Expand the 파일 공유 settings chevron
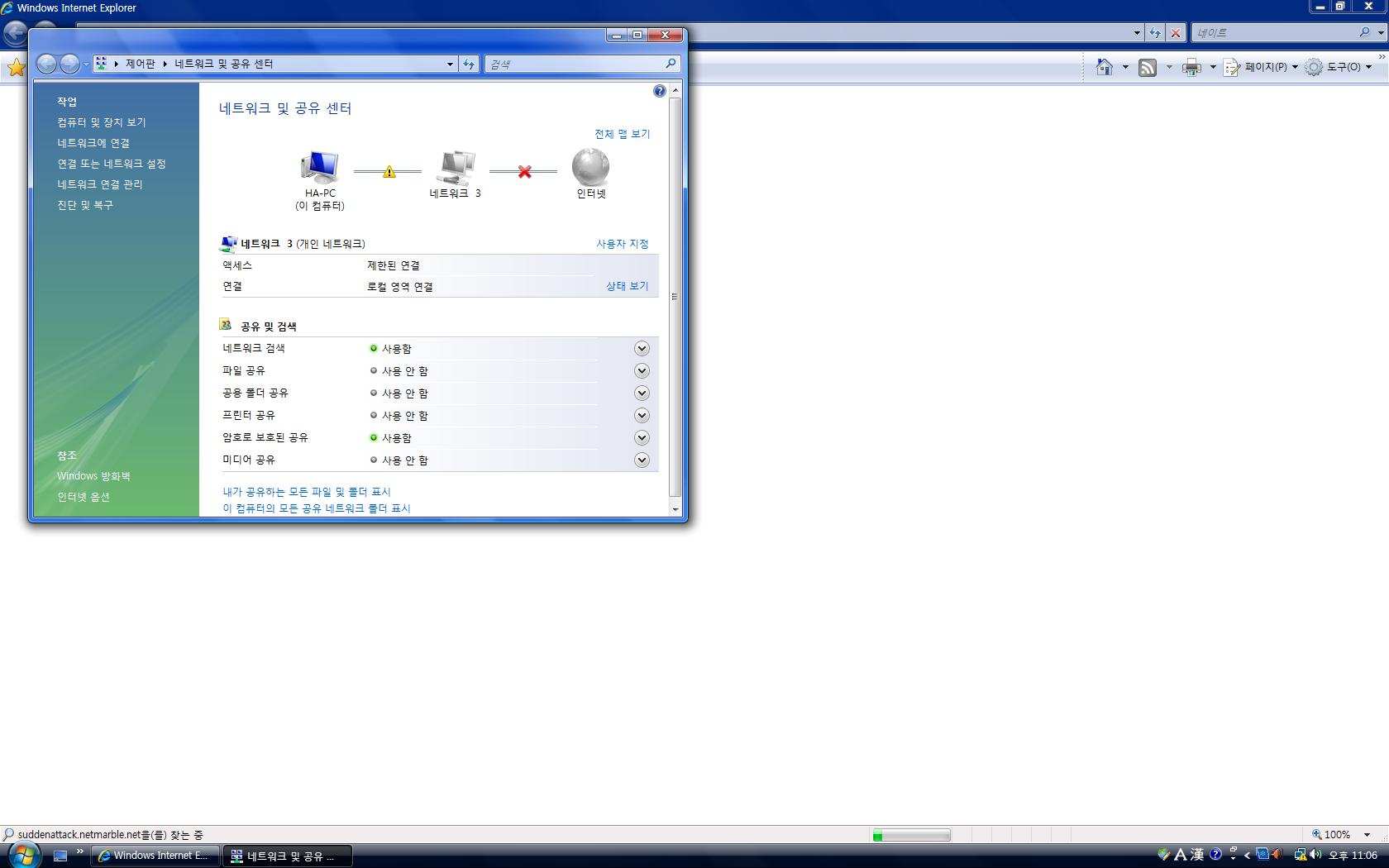This screenshot has height=868, width=1389. pos(642,371)
